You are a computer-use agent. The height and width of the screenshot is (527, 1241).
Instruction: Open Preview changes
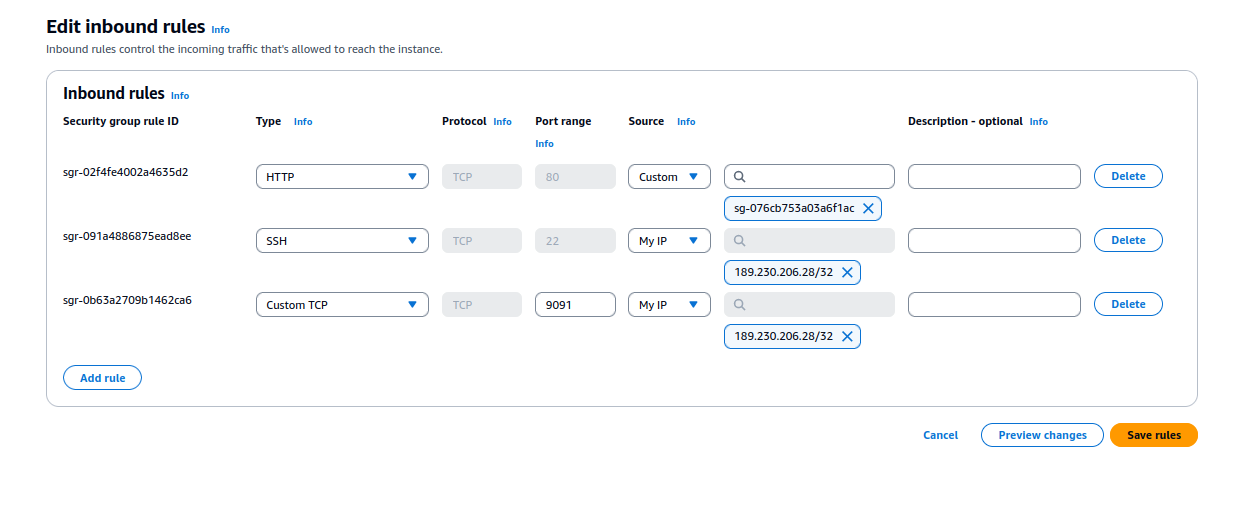tap(1042, 435)
